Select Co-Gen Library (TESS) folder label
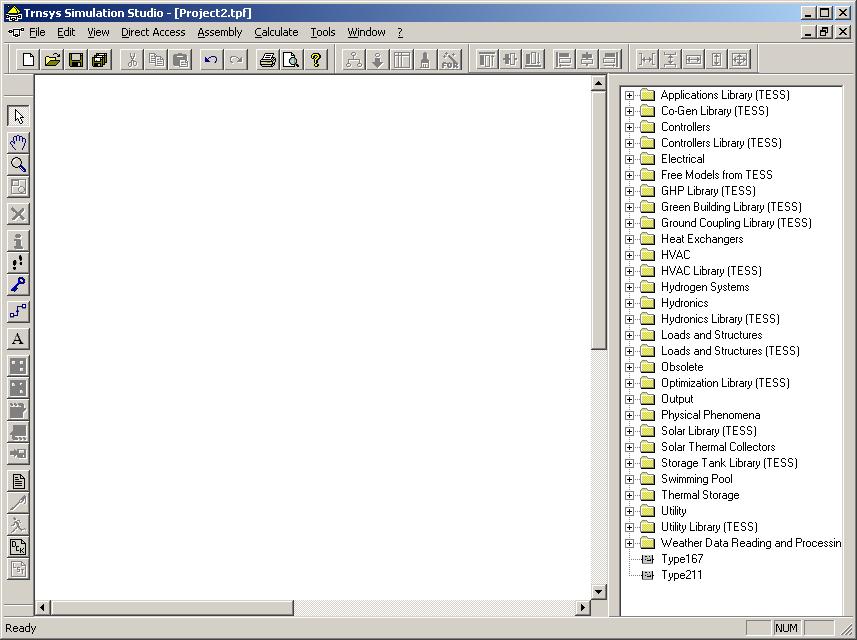This screenshot has height=640, width=857. [x=715, y=111]
